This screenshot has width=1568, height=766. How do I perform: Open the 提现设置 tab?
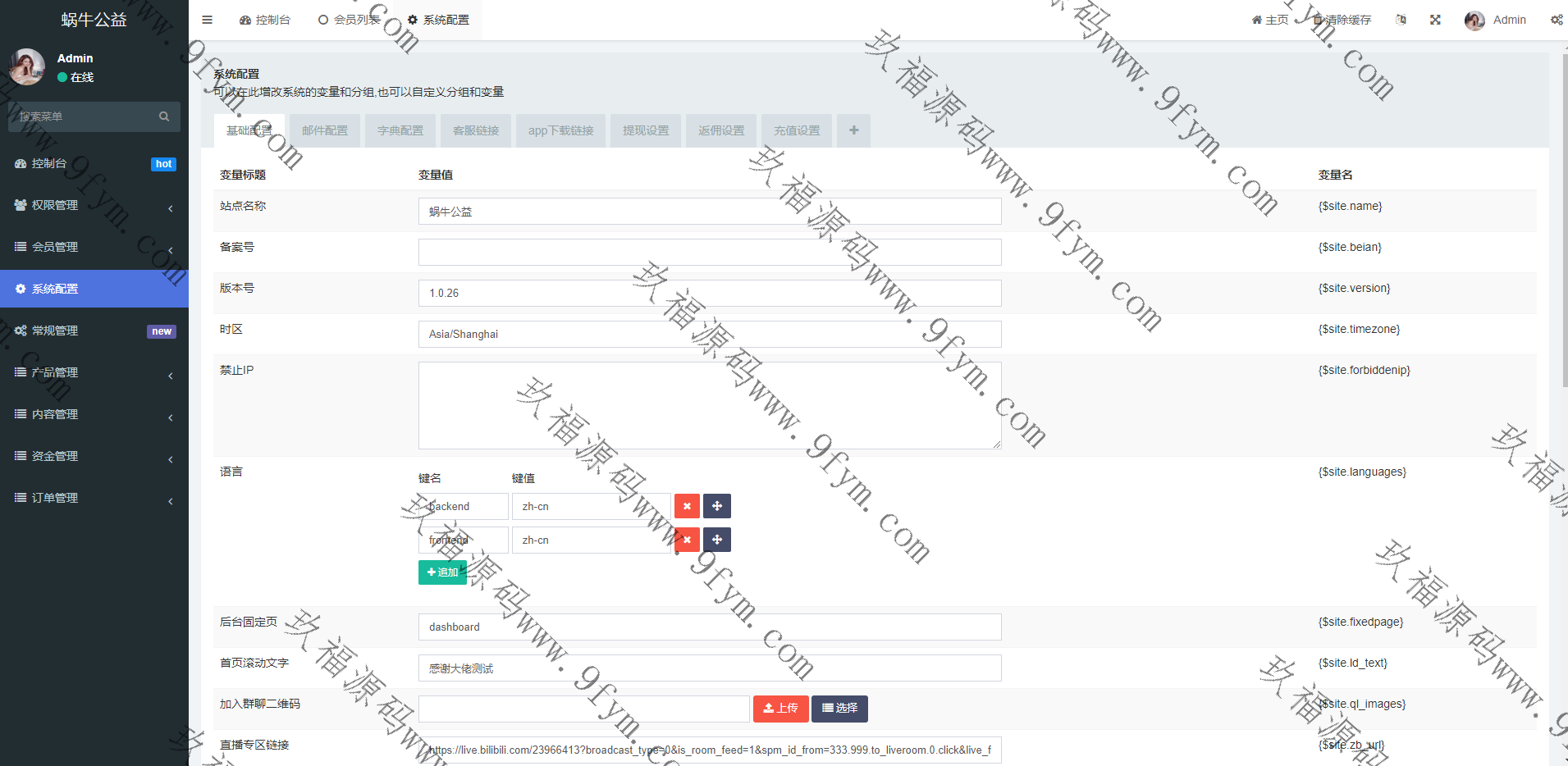(645, 130)
